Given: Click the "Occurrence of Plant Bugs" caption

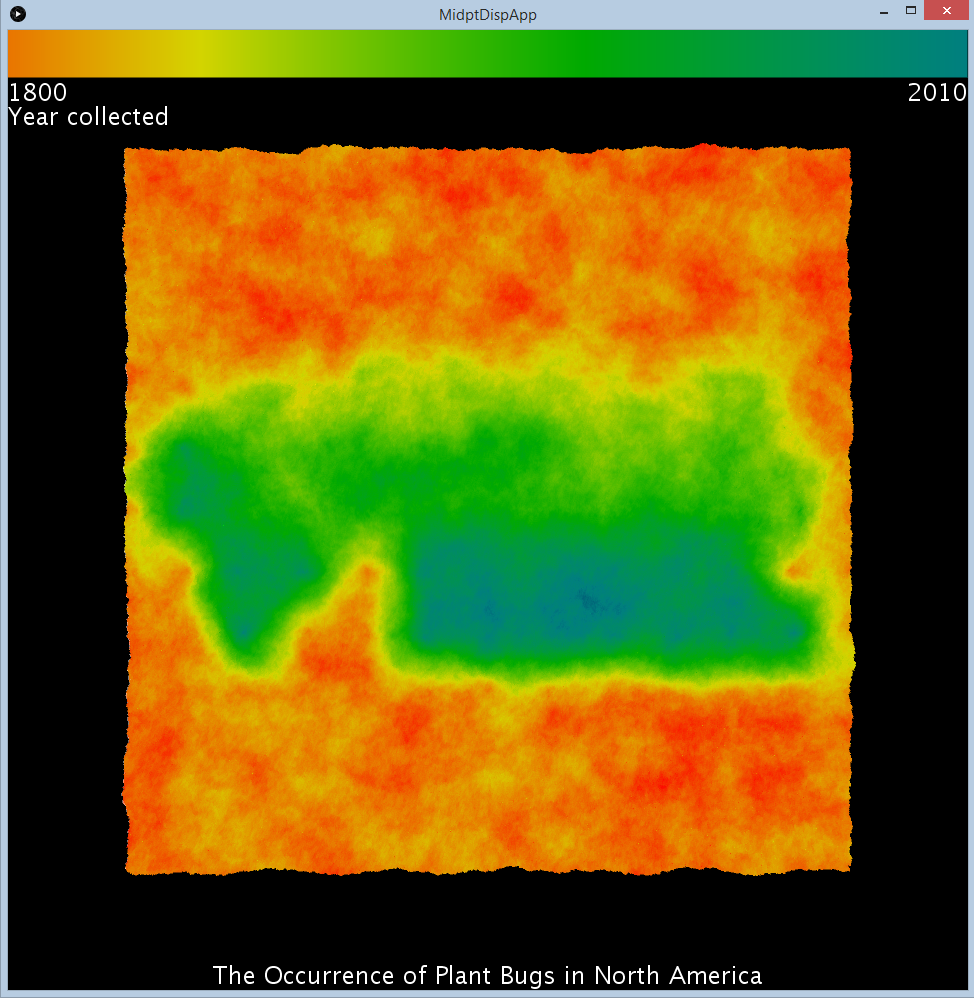Looking at the screenshot, I should pos(487,975).
